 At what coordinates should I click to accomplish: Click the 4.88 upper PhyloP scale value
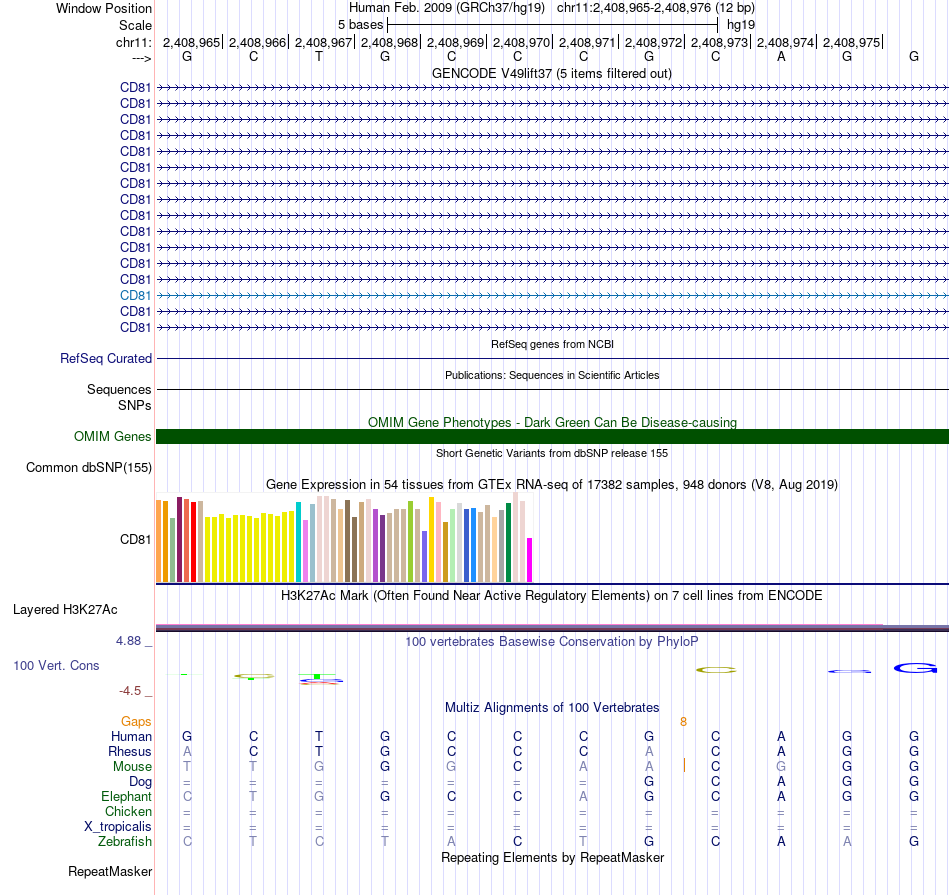[x=128, y=641]
